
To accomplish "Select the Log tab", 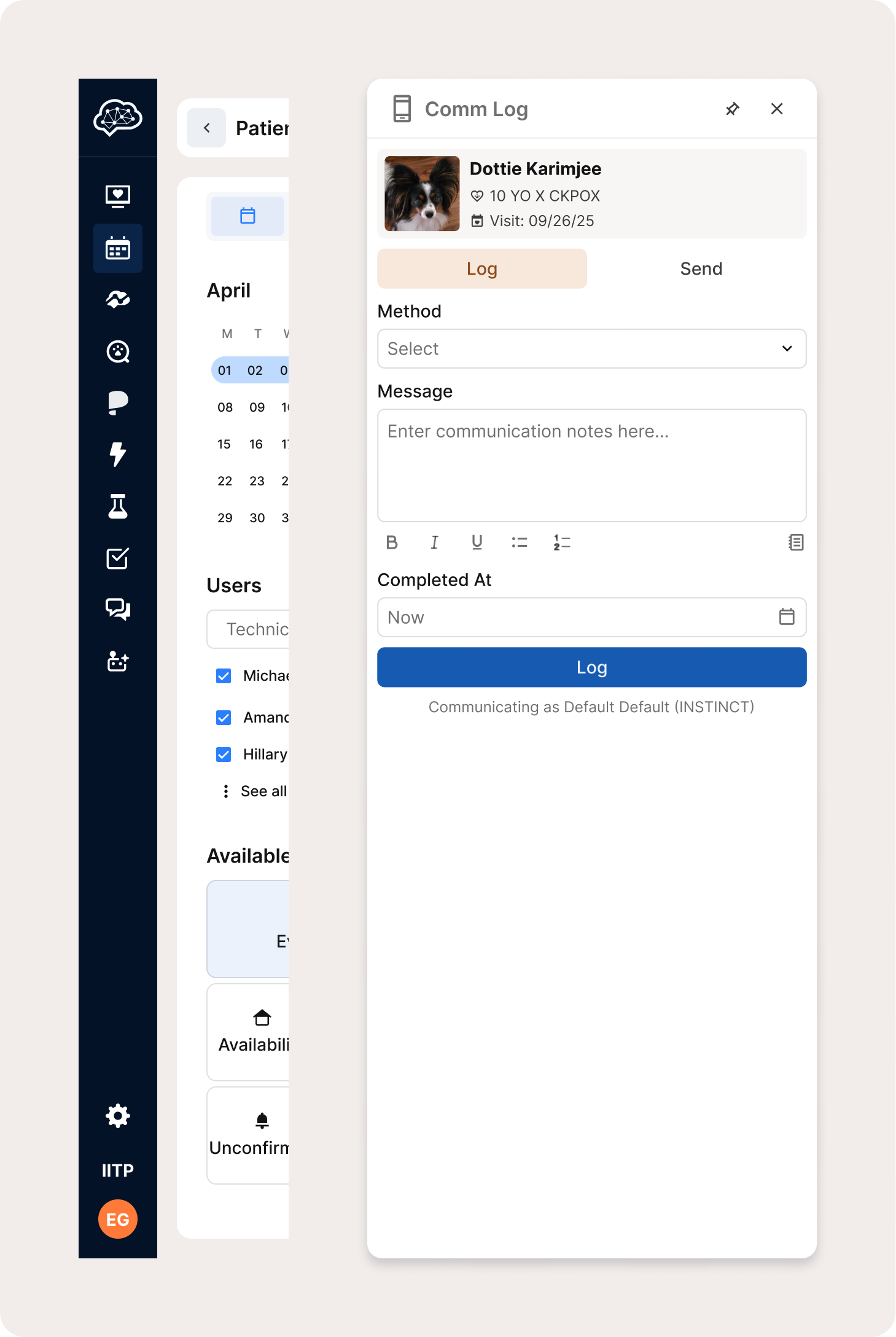I will tap(481, 269).
